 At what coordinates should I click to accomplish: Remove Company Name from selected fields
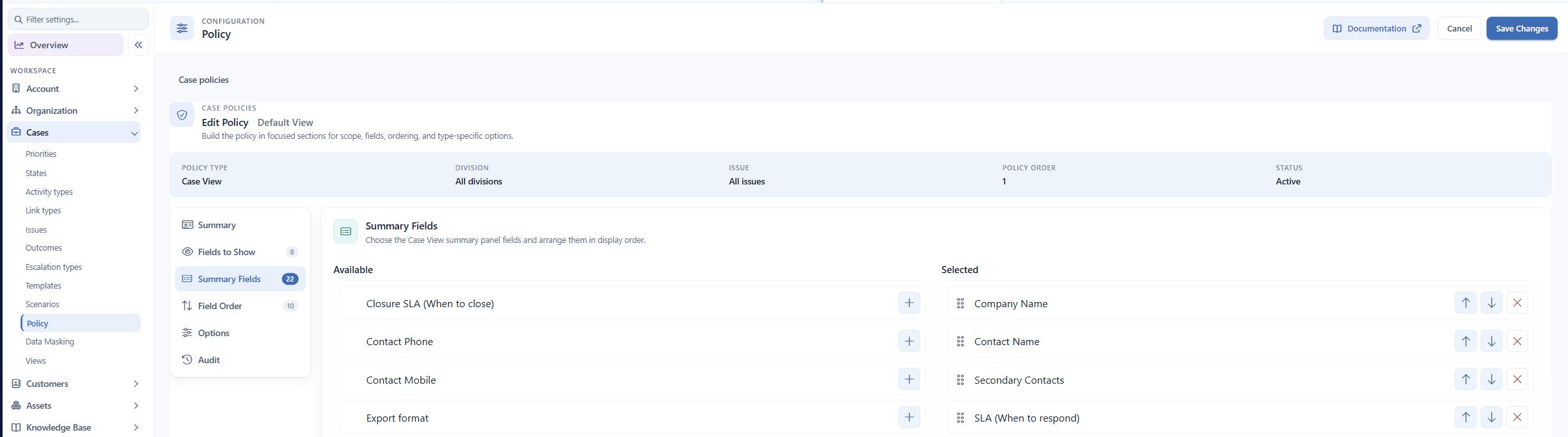1517,303
